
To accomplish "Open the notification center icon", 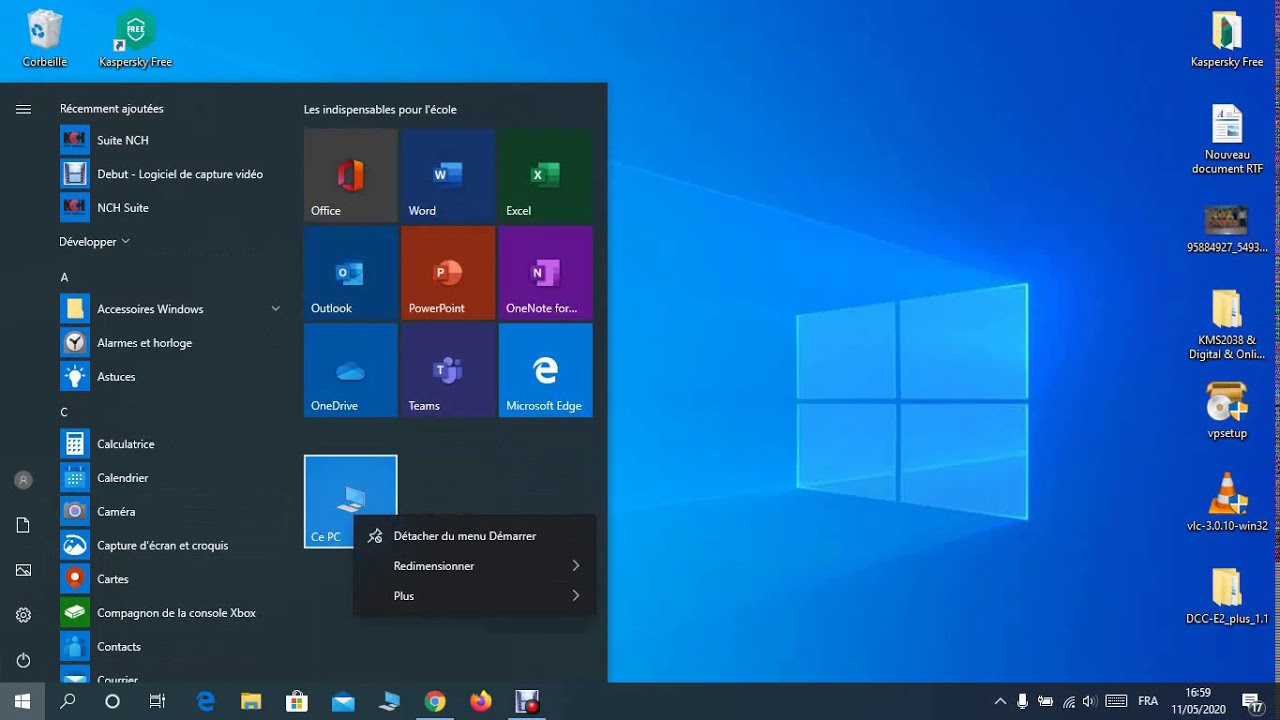I will (1252, 701).
